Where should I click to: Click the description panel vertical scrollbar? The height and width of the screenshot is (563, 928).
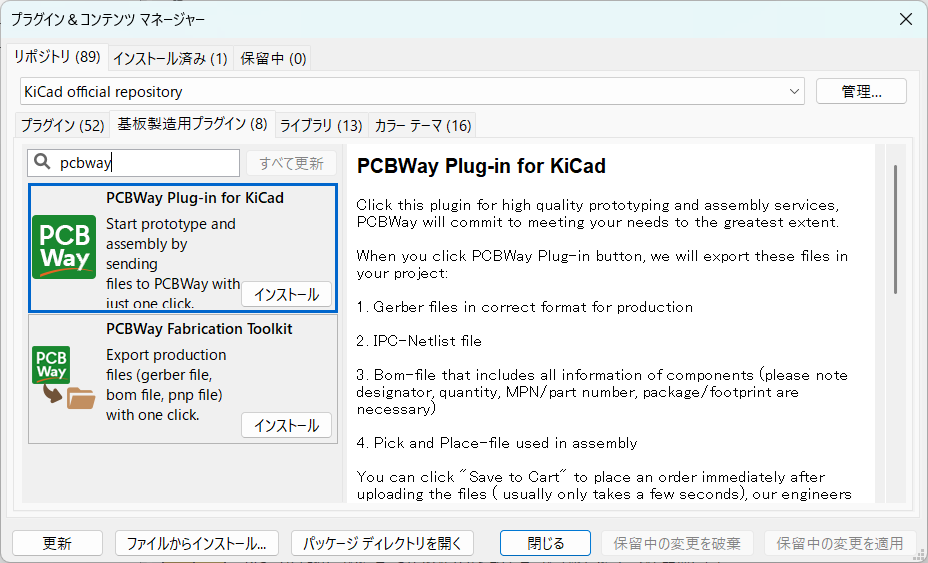point(895,229)
